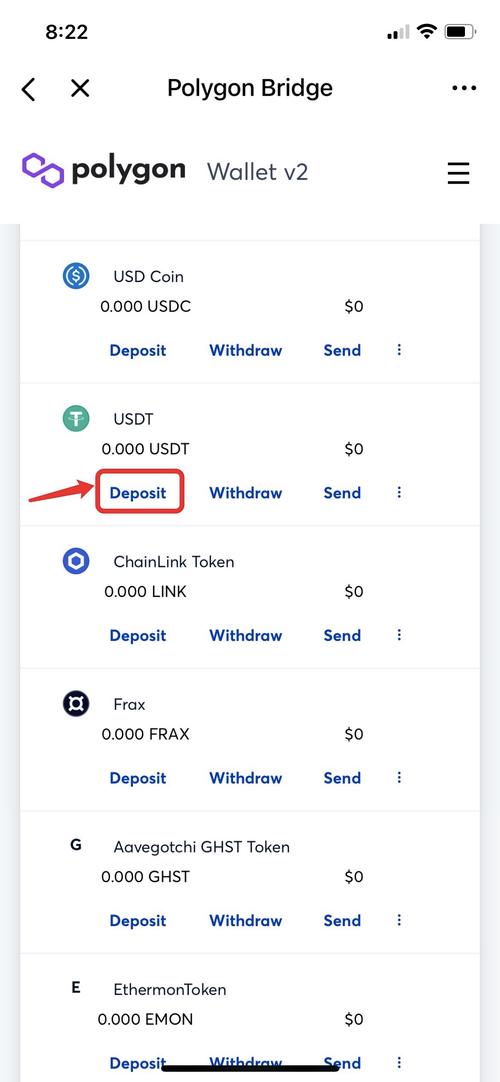Tap the ChainLink Token icon
The width and height of the screenshot is (500, 1082).
tap(76, 562)
